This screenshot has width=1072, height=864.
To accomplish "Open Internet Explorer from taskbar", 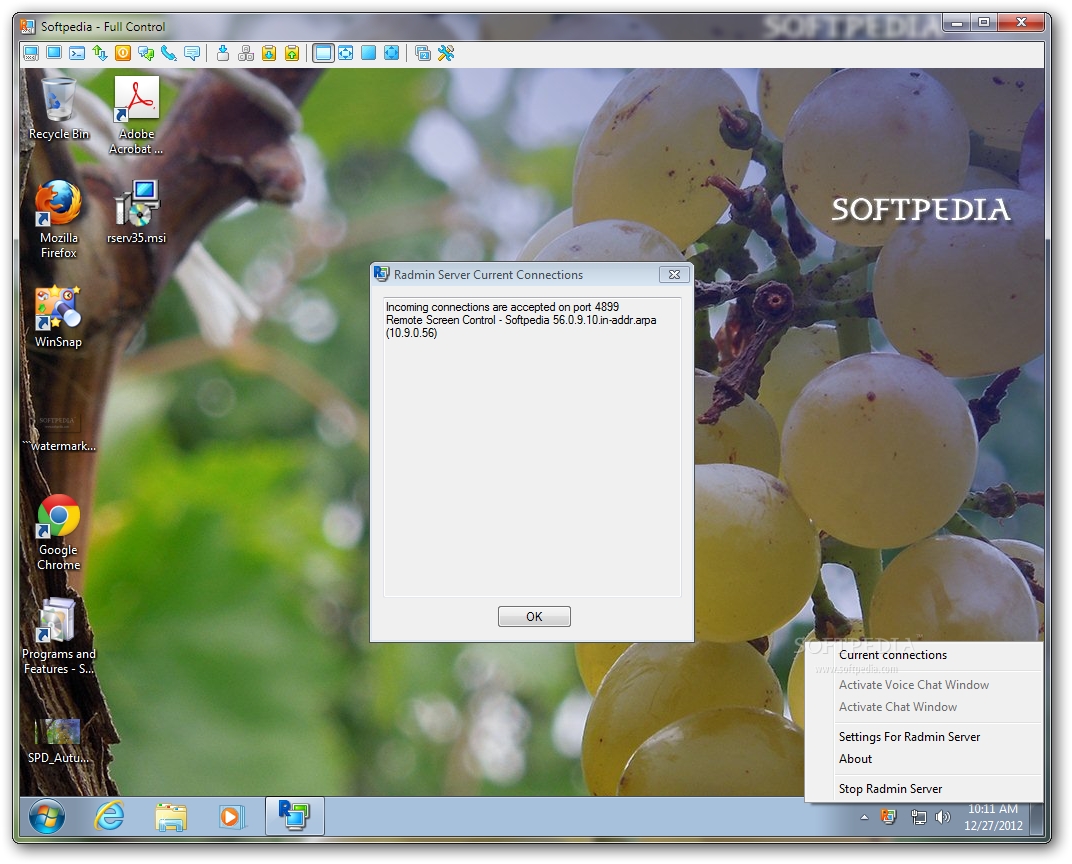I will [x=109, y=816].
